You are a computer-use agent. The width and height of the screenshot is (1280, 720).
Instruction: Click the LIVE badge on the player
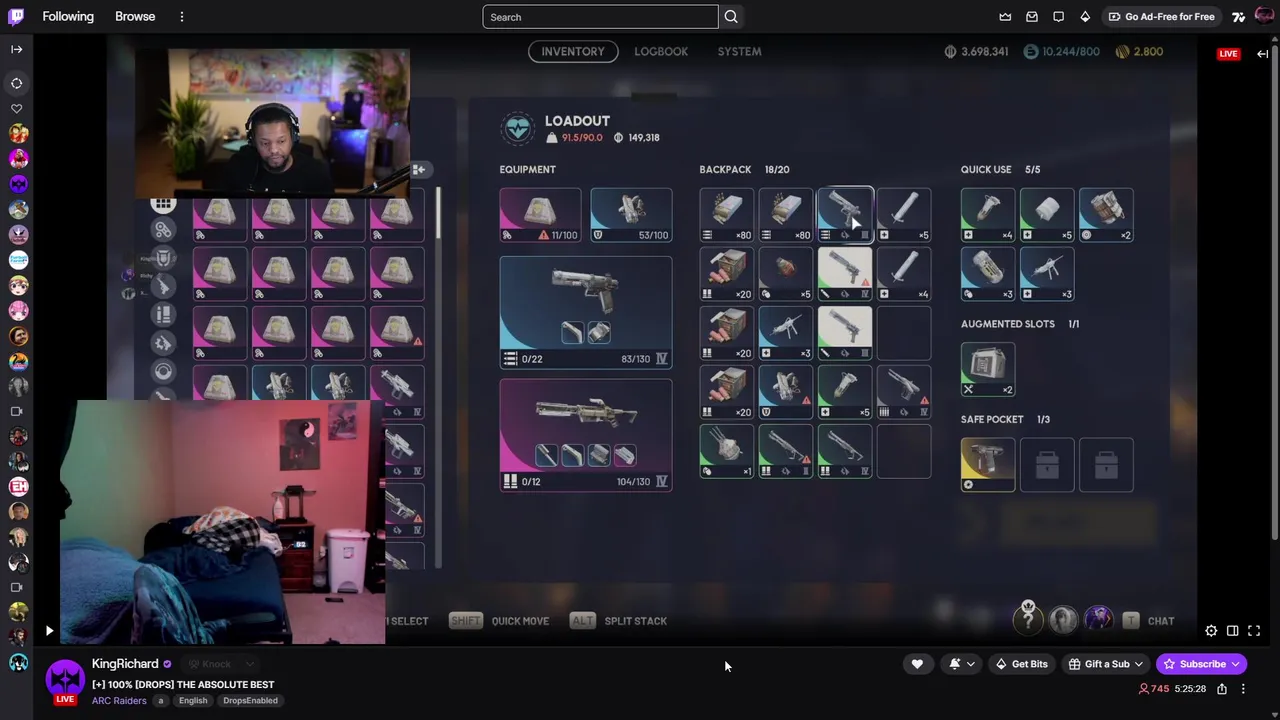click(x=1228, y=54)
